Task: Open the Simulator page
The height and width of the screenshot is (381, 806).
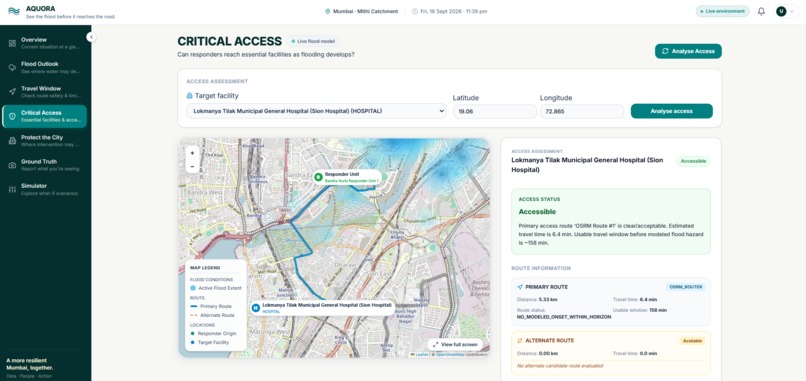Action: pyautogui.click(x=44, y=189)
